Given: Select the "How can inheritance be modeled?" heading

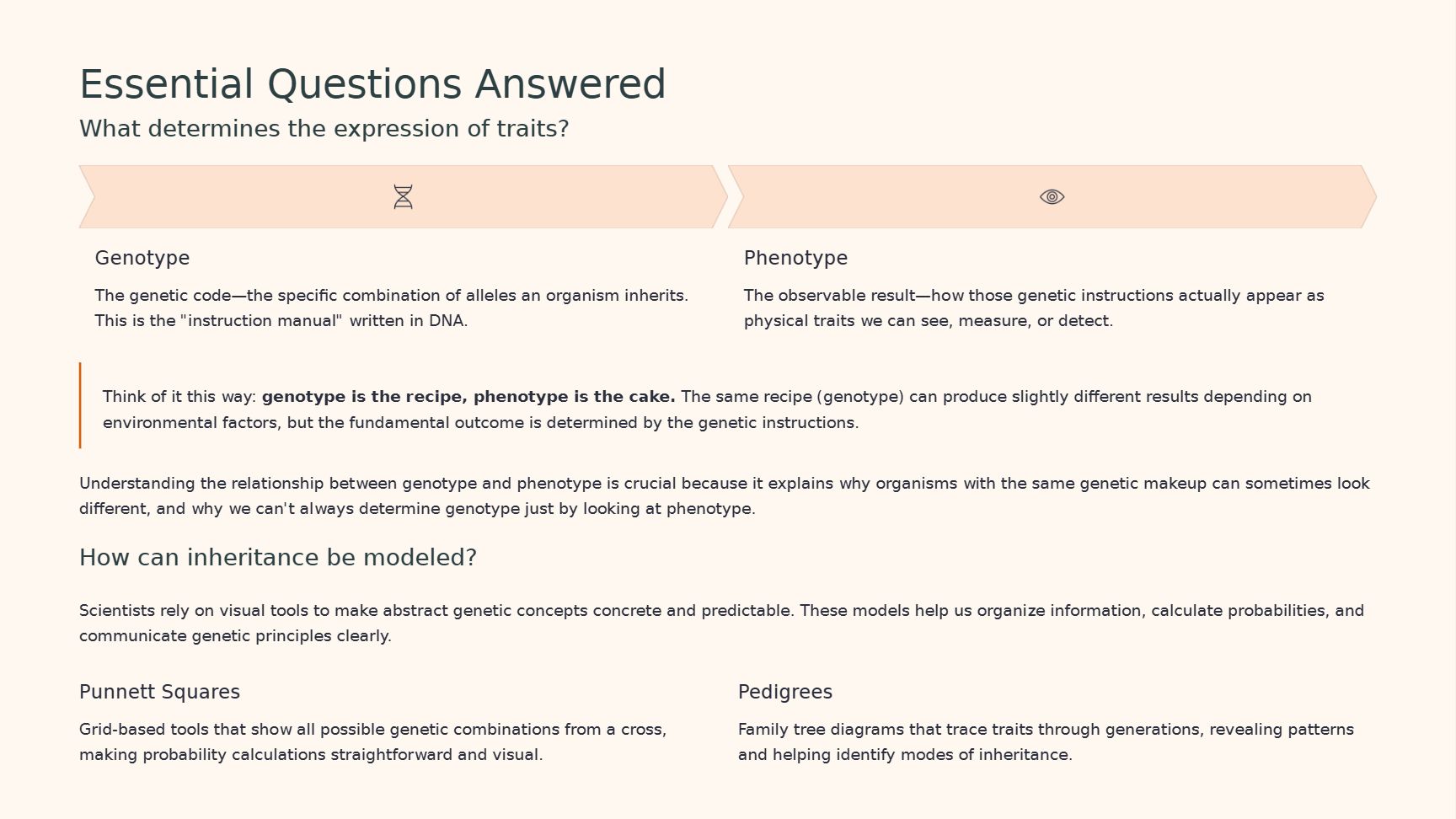Looking at the screenshot, I should pos(277,558).
